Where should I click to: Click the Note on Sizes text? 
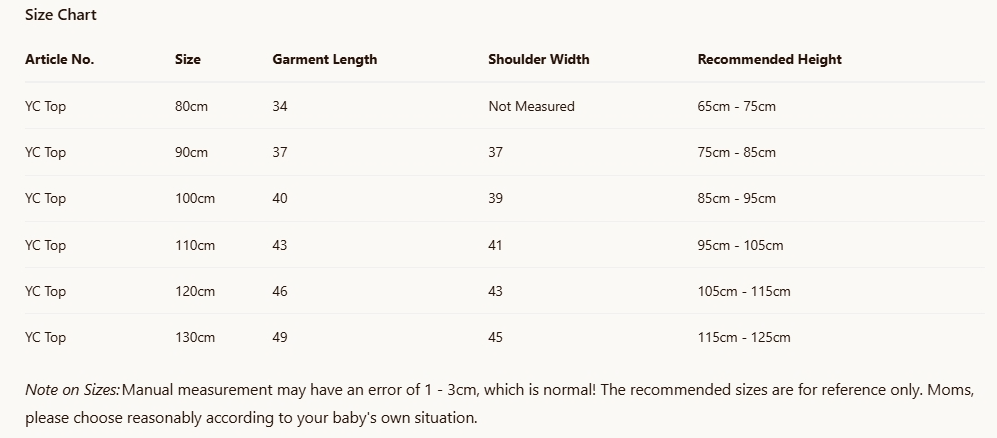pyautogui.click(x=72, y=389)
